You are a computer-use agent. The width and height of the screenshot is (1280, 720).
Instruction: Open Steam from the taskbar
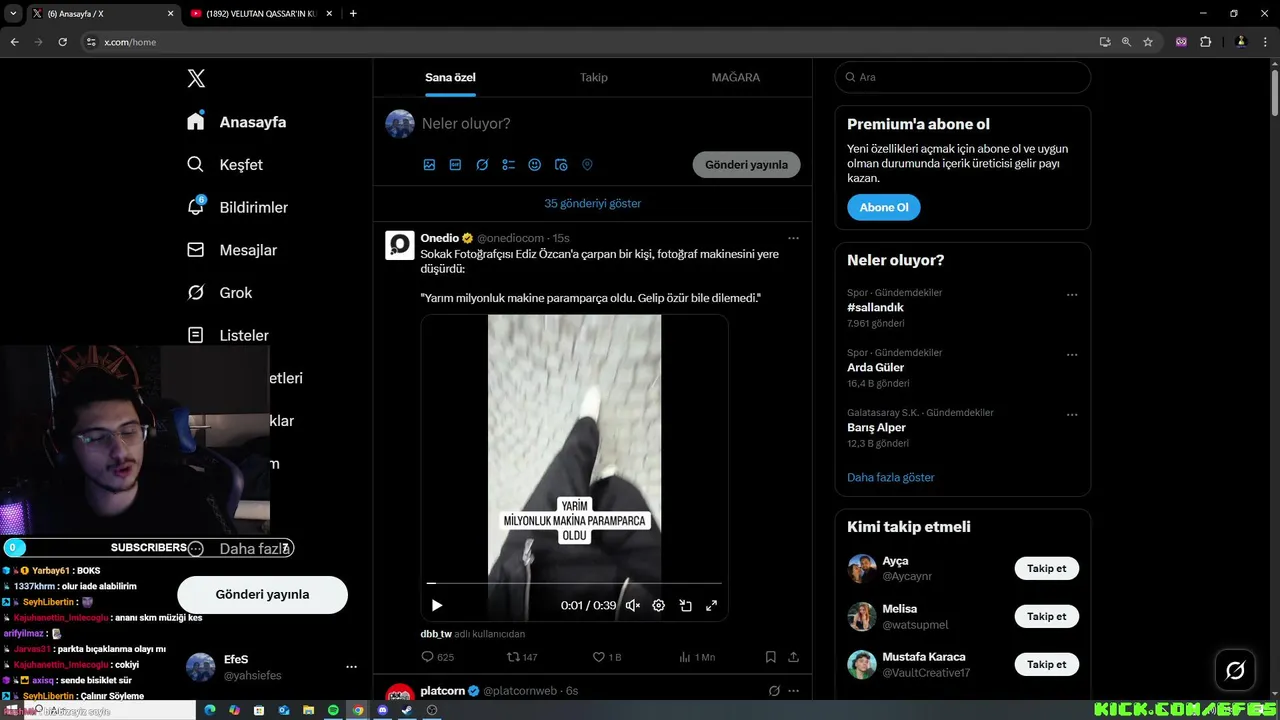pyautogui.click(x=406, y=710)
